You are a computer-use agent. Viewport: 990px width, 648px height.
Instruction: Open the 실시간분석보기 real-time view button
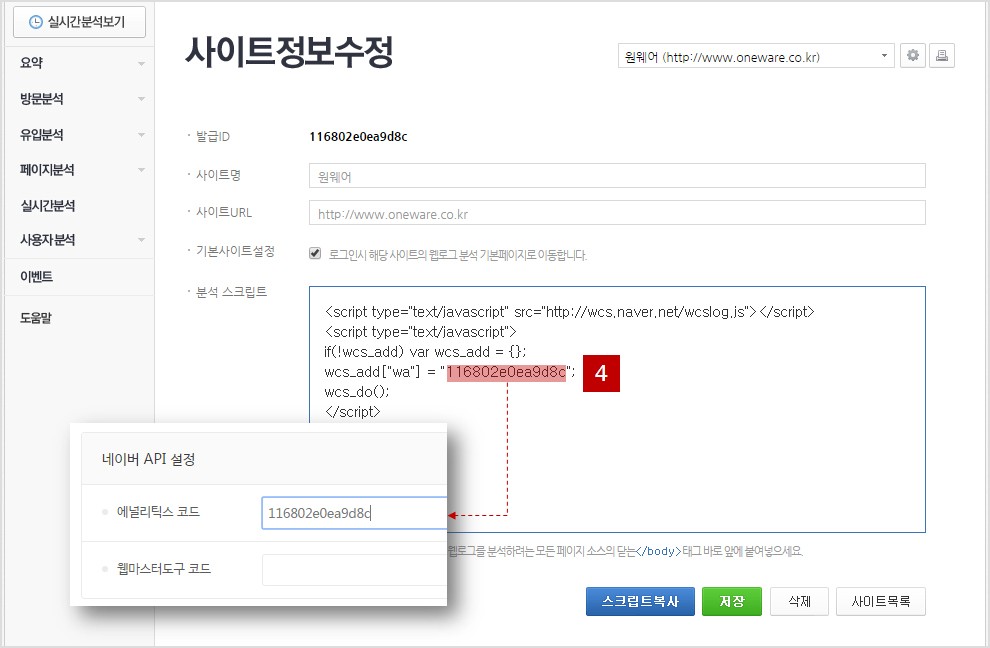[x=79, y=22]
